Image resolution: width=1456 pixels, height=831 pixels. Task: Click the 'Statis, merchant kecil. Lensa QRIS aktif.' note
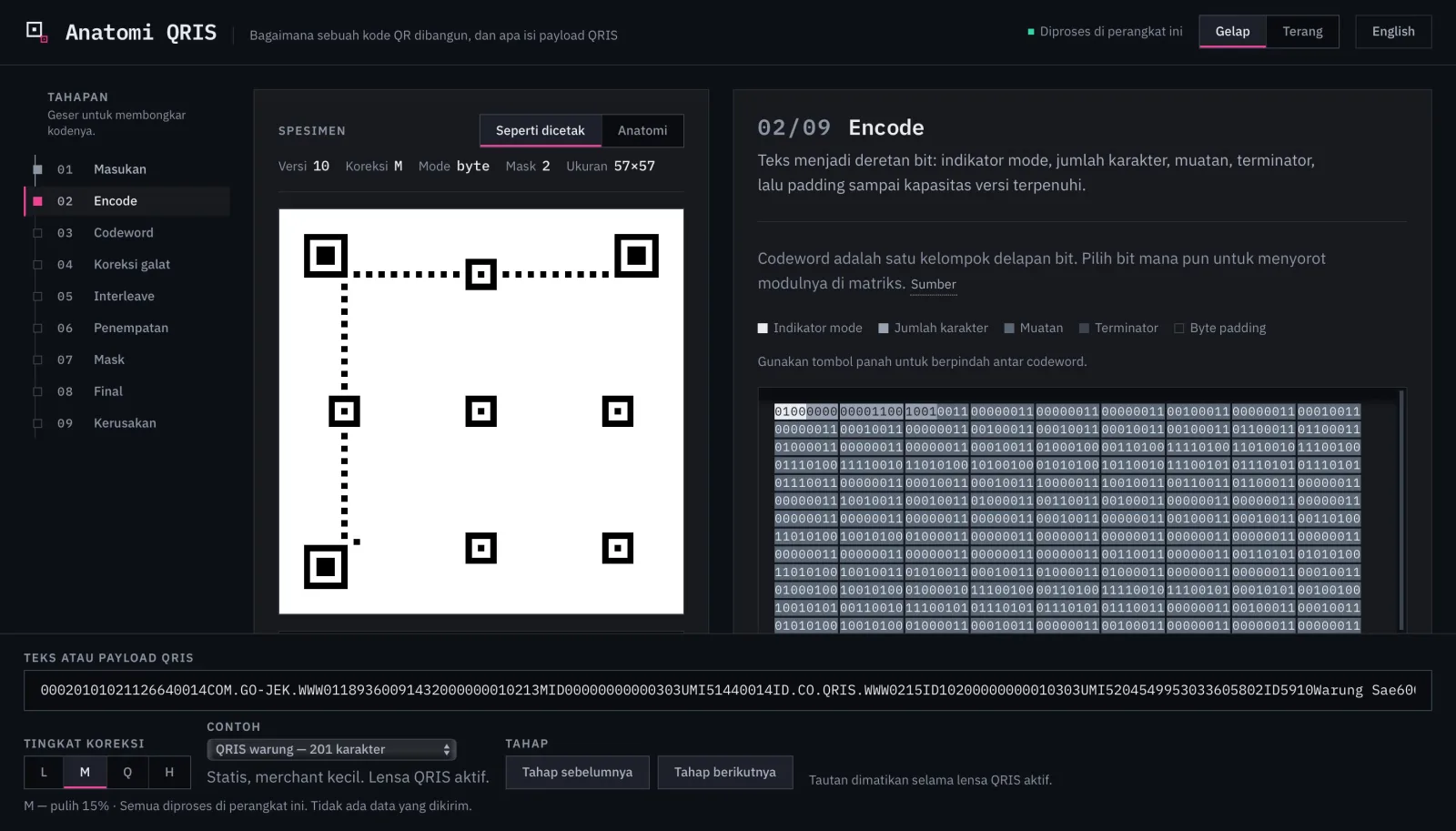coord(348,777)
